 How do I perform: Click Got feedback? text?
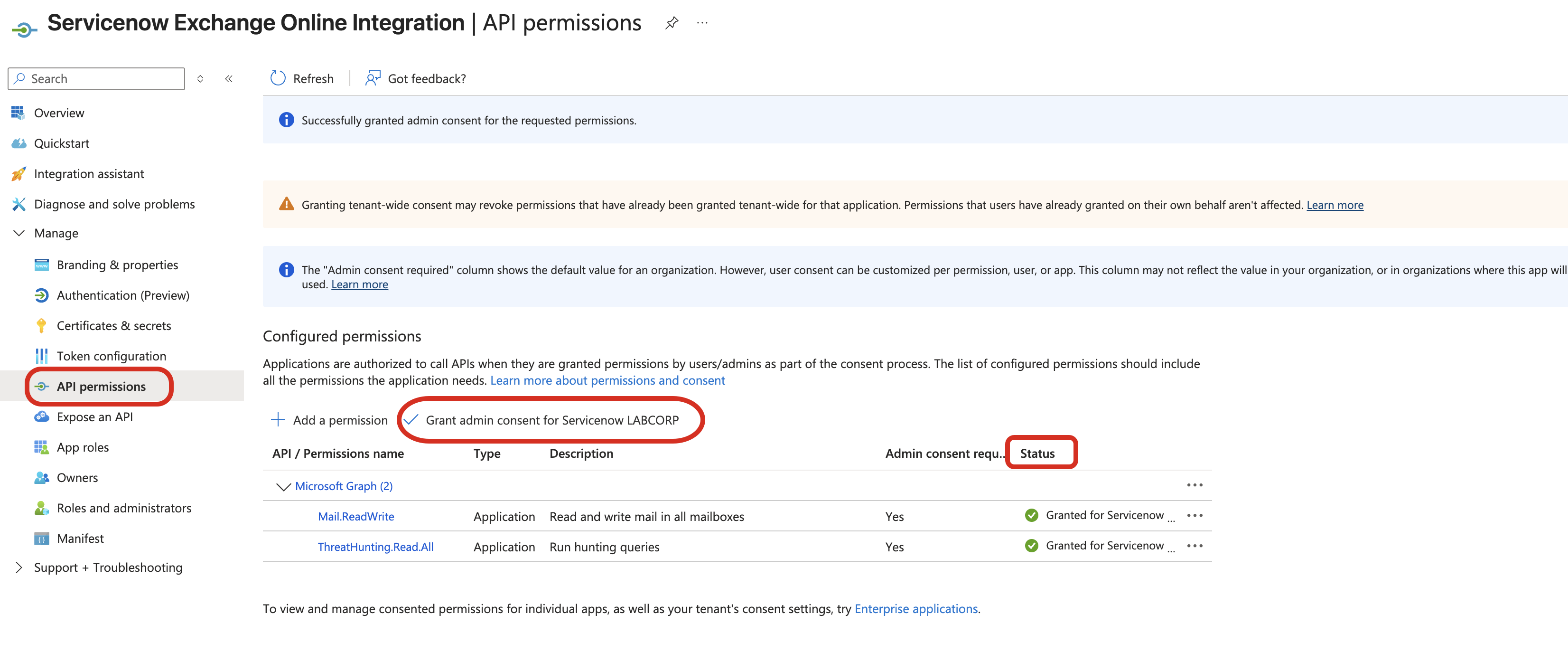pyautogui.click(x=427, y=78)
